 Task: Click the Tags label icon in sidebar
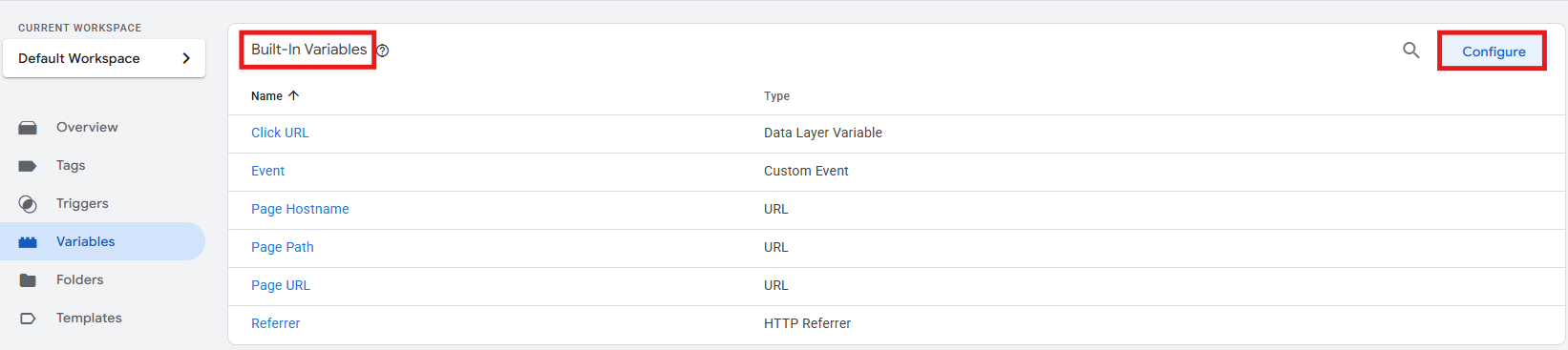tap(28, 166)
